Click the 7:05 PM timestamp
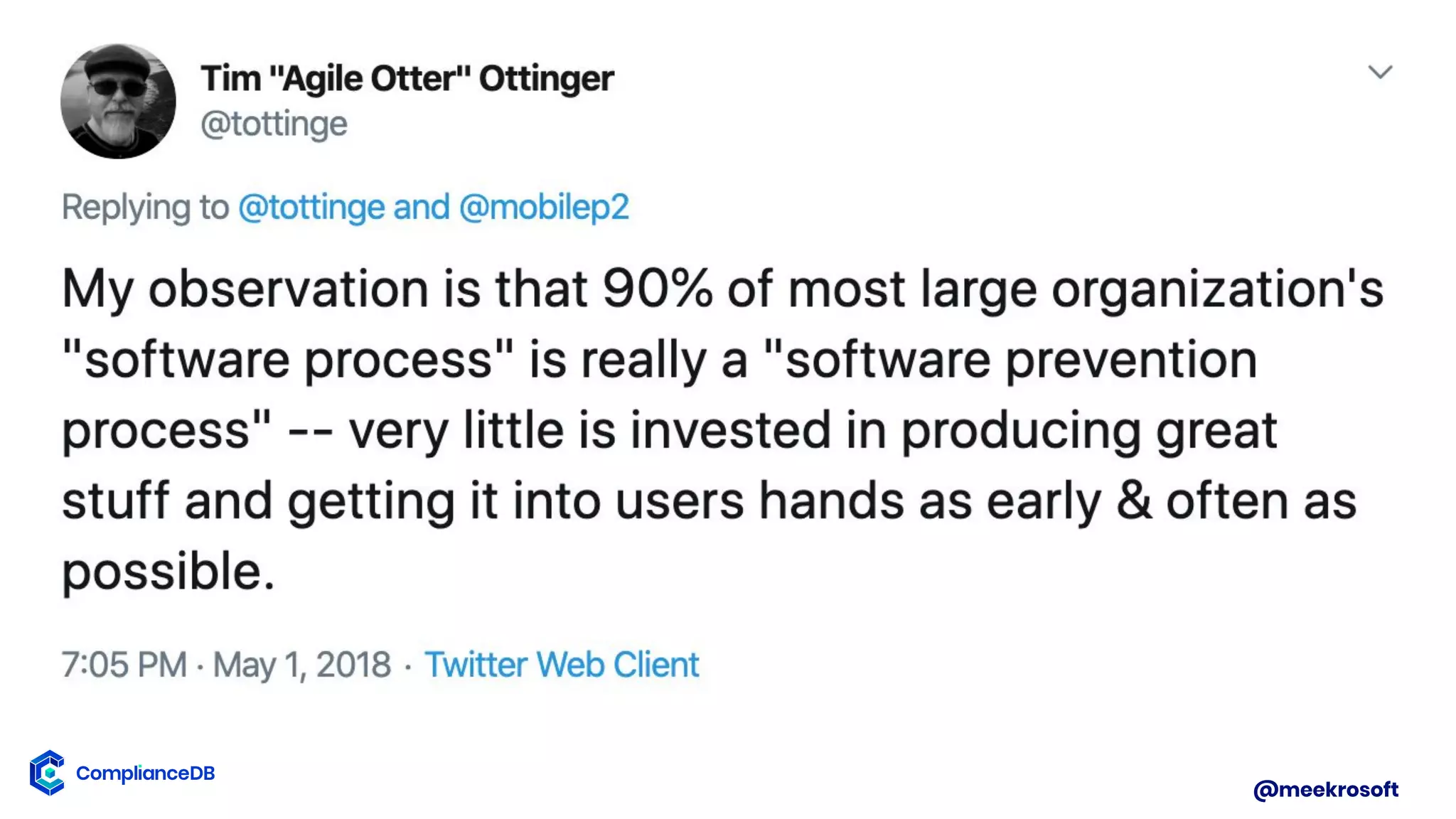 pos(124,665)
